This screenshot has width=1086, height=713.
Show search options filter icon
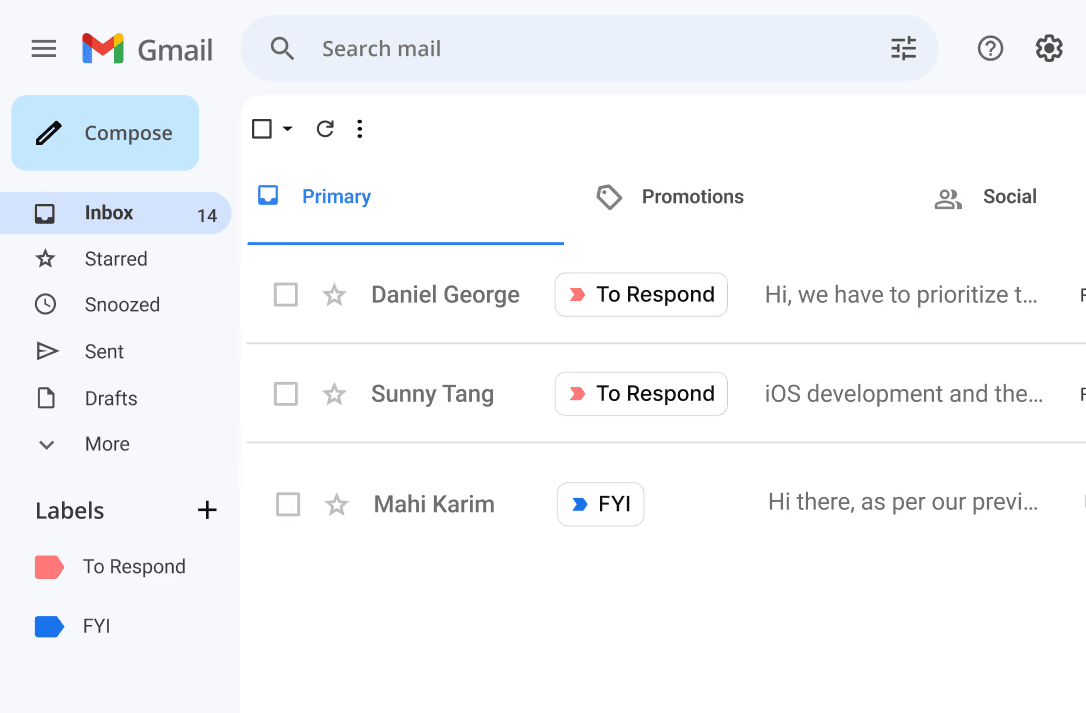(x=903, y=49)
